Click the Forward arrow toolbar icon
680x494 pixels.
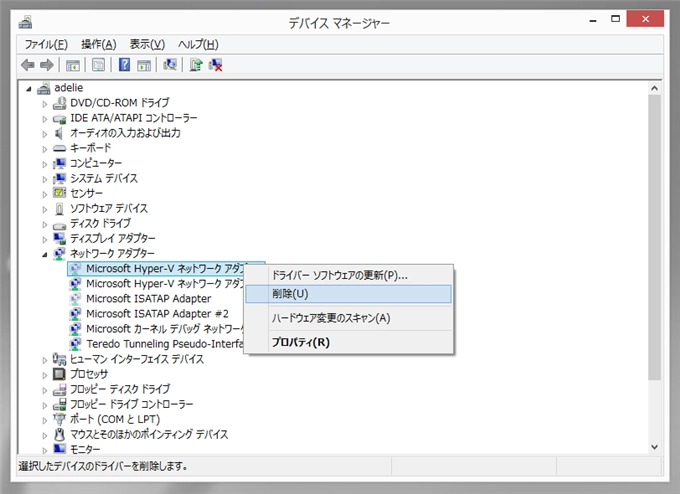click(x=46, y=65)
